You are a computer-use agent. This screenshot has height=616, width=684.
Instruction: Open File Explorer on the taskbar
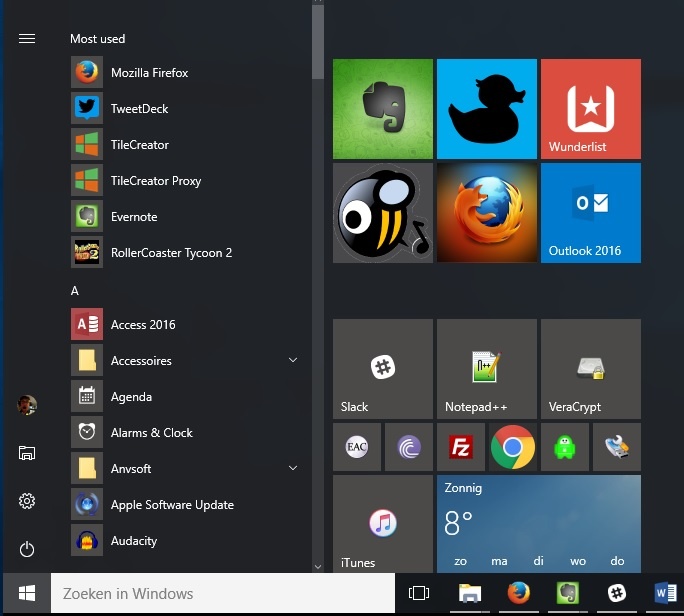coord(470,593)
